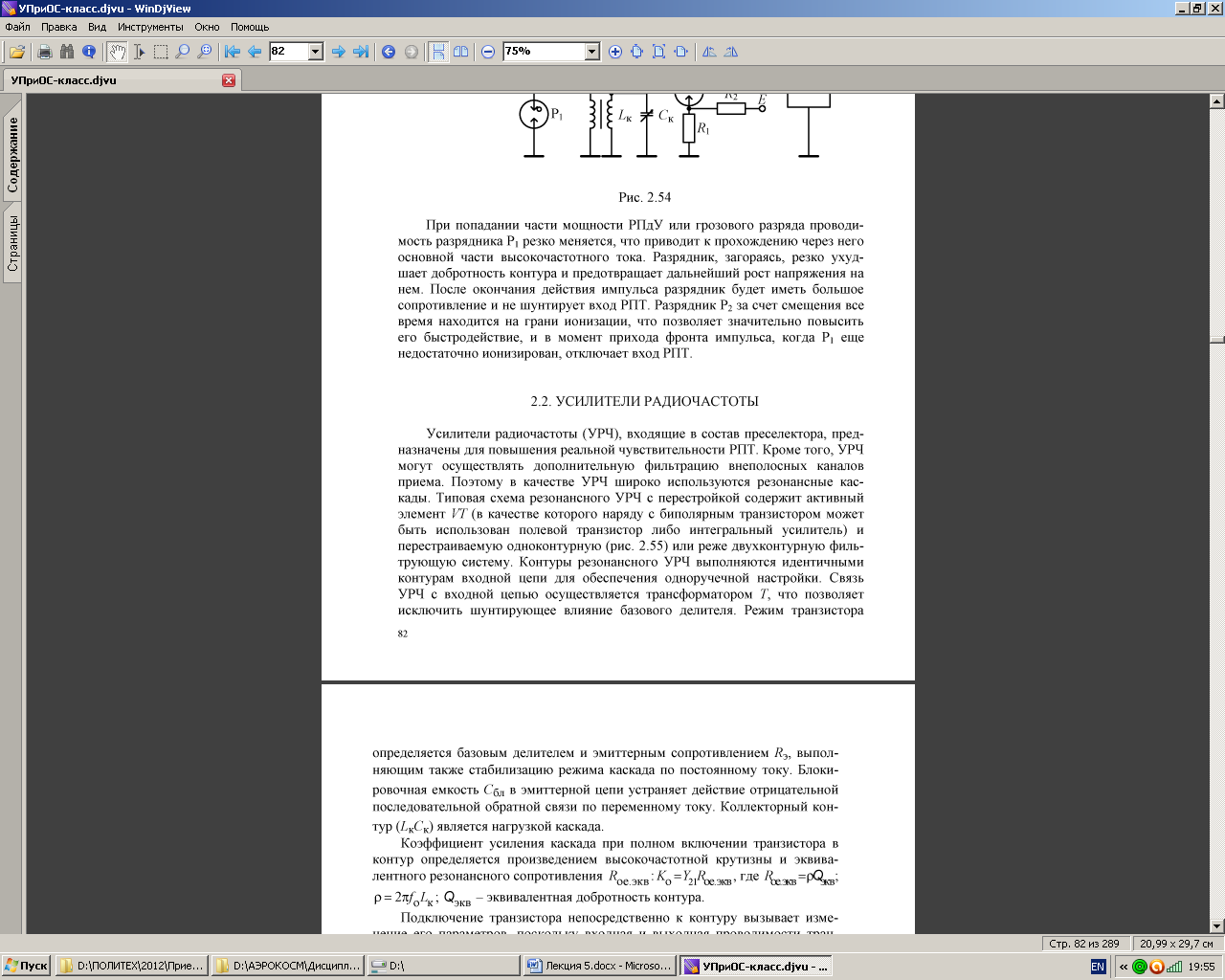
Task: Switch to Лекция 5.docx Word window
Action: coord(600,967)
